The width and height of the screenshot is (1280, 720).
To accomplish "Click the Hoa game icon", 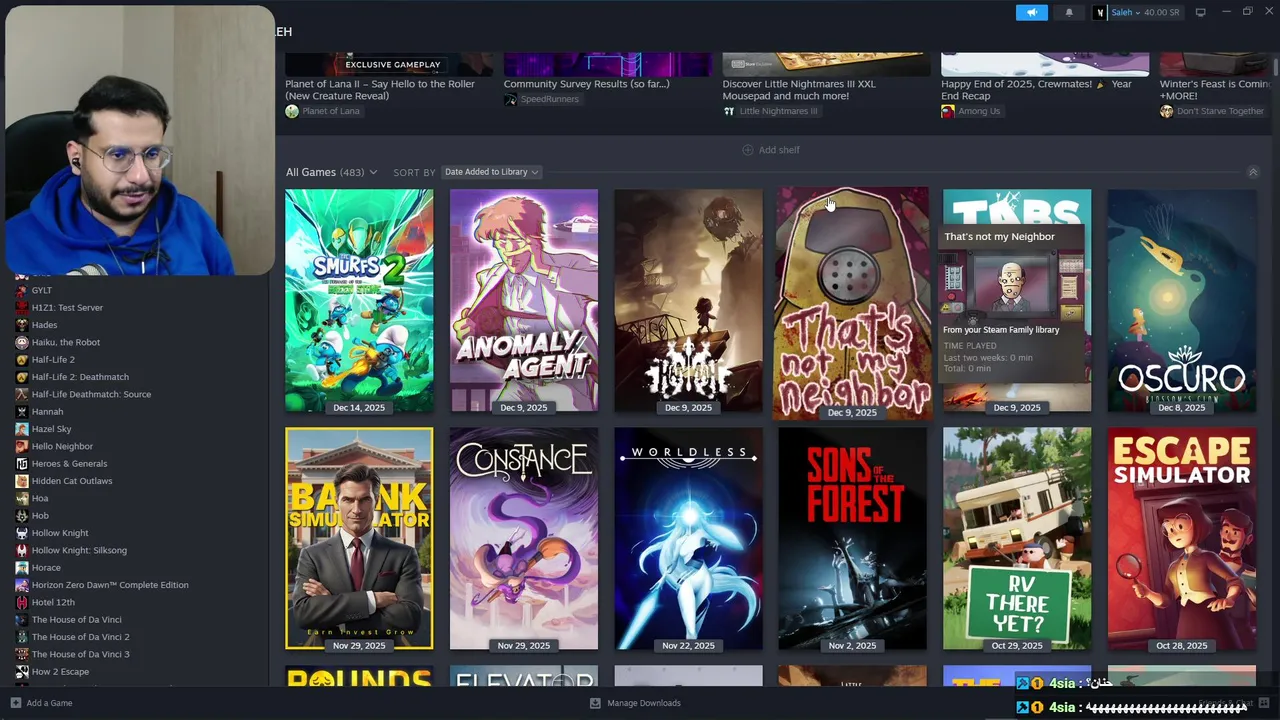I will pyautogui.click(x=22, y=498).
